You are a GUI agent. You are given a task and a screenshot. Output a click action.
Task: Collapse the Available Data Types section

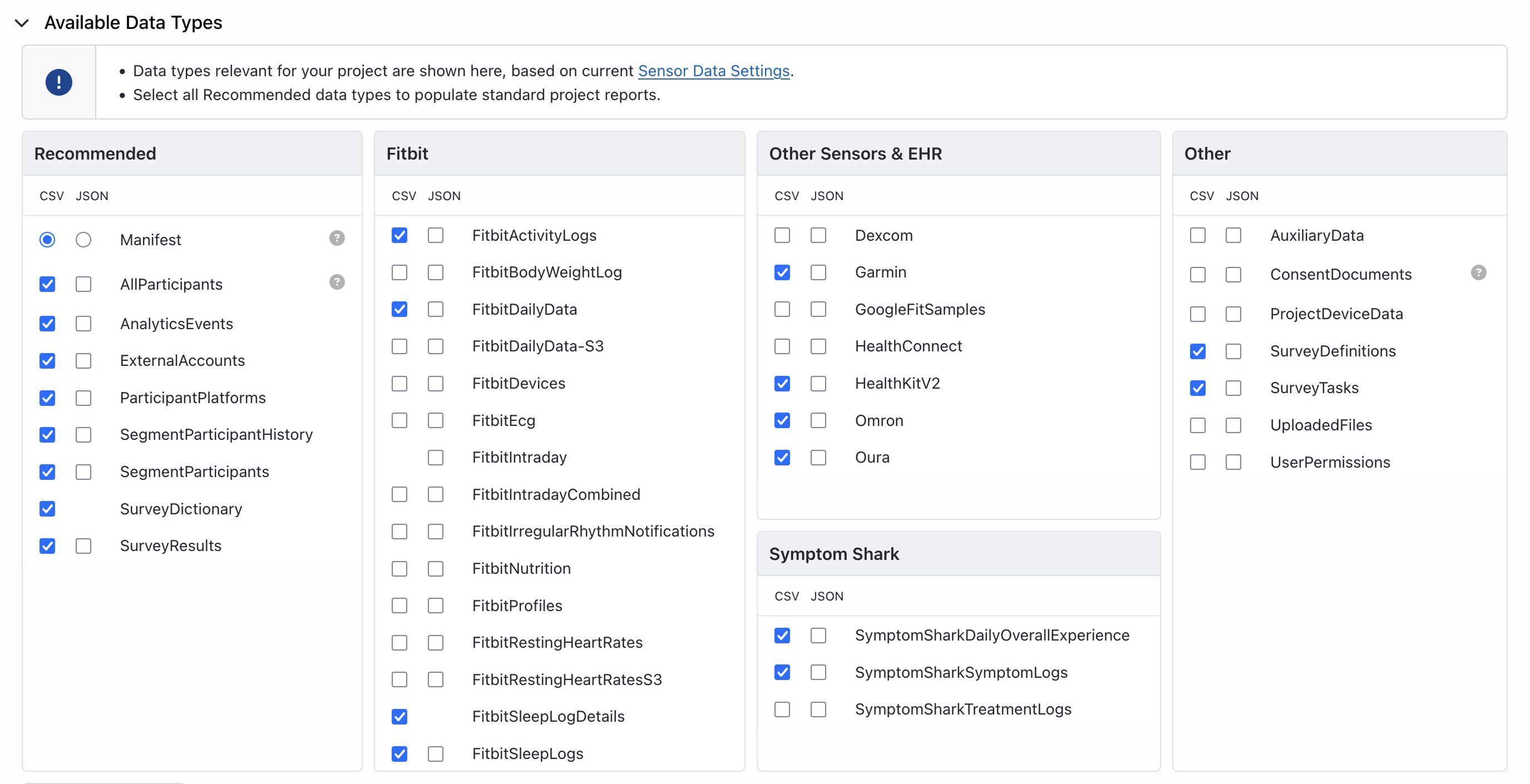(x=22, y=23)
